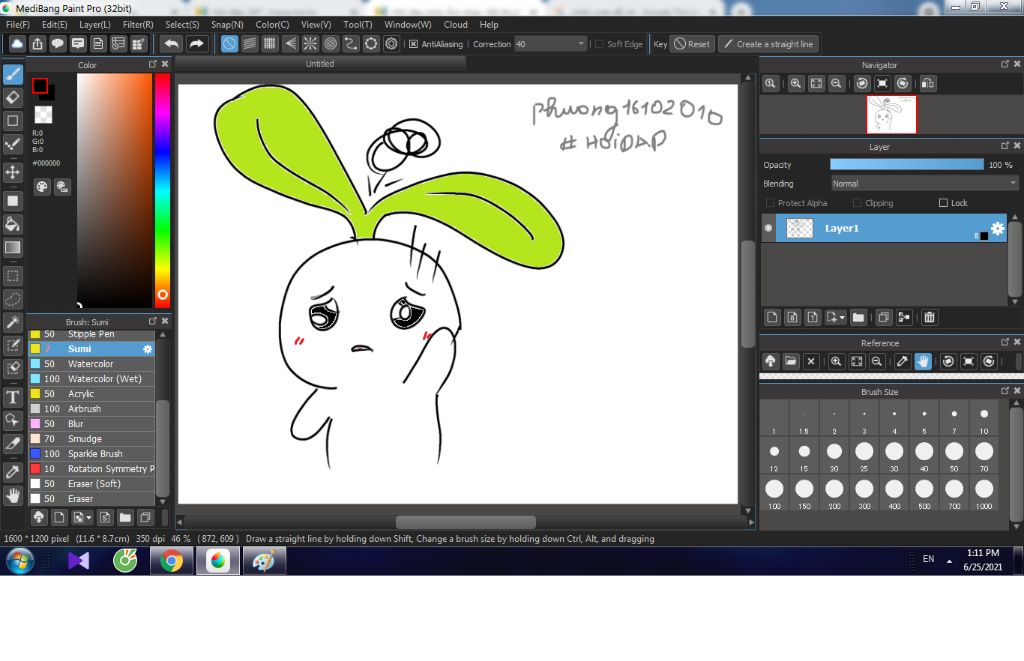Screen dimensions: 1024x661
Task: Click the Undo arrow in toolbar
Action: click(x=171, y=44)
